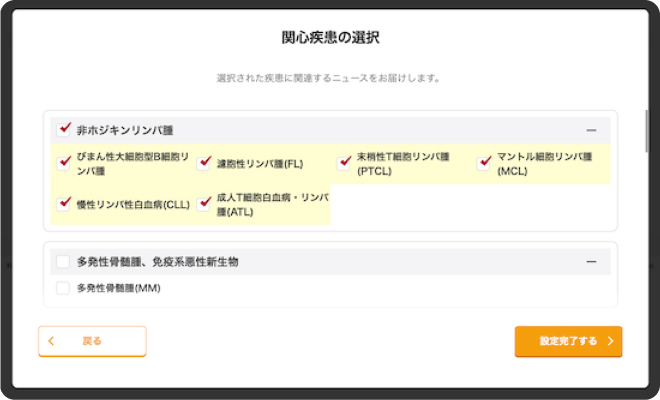Viewport: 660px width, 400px height.
Task: Check the 多発性骨髄腫、免疫系悪性新生物 group checkbox
Action: [x=64, y=262]
